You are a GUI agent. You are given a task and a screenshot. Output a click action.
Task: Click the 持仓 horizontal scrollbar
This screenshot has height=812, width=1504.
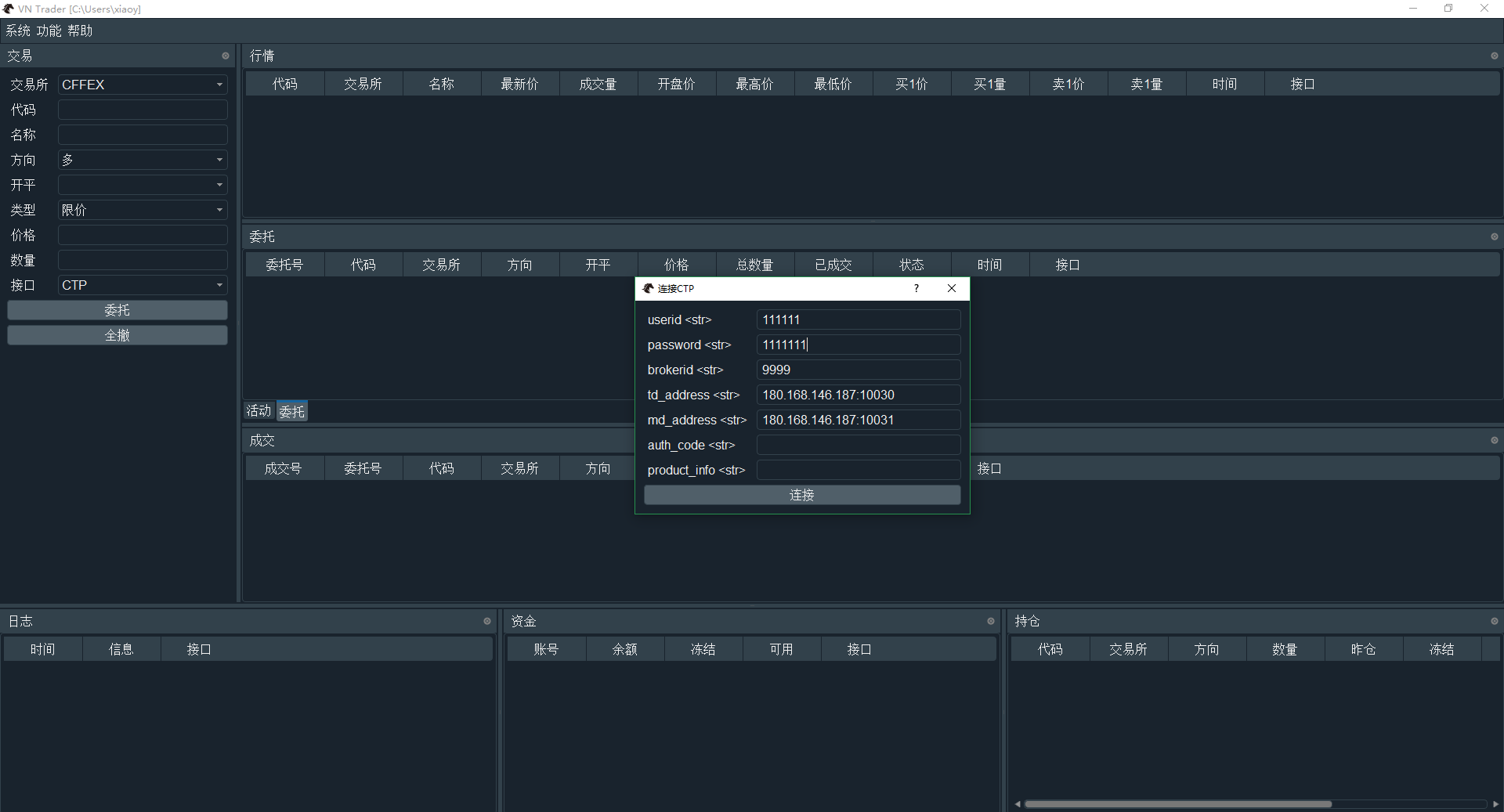tap(1177, 804)
